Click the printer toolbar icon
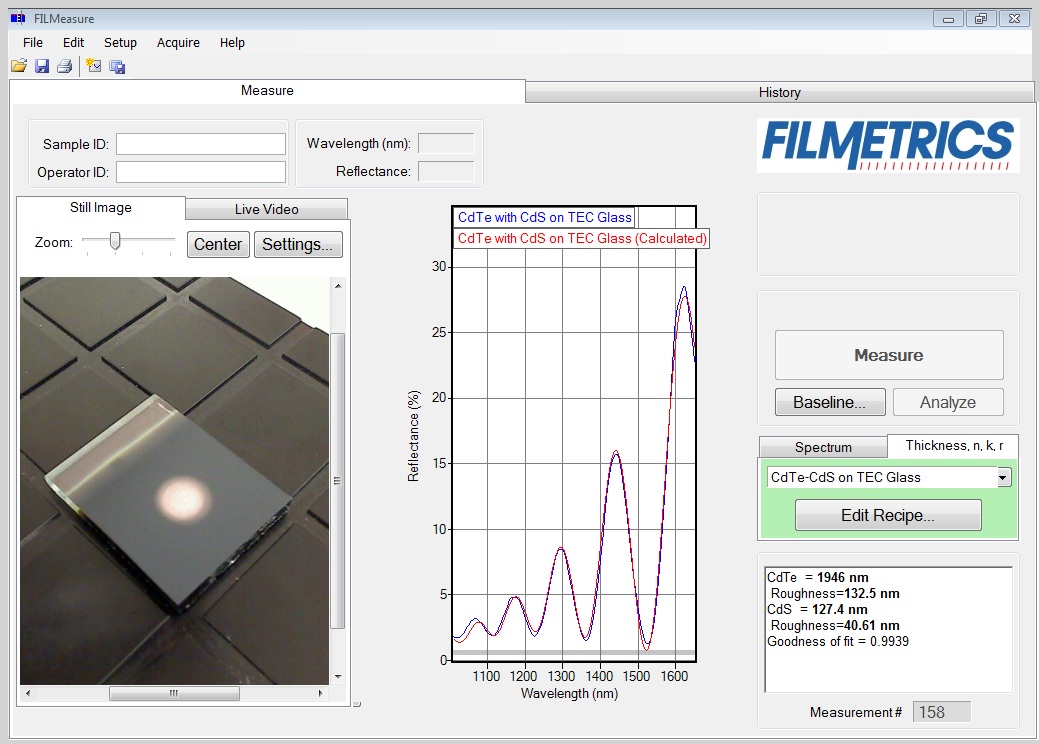 click(x=64, y=66)
